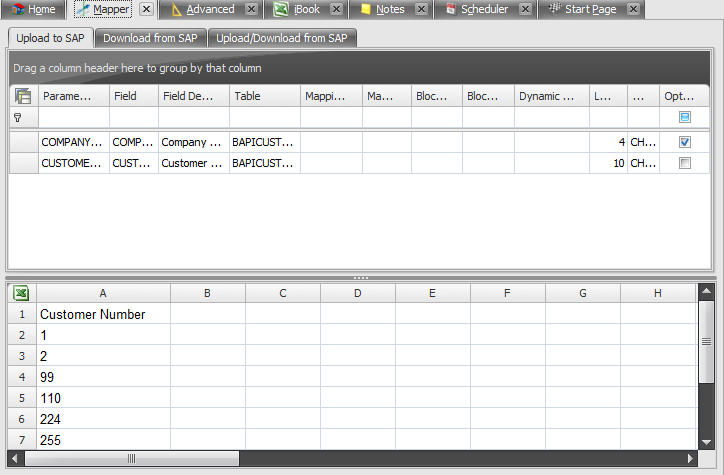Uncheck Optional checkbox for COMPANY row
This screenshot has height=475, width=724.
pyautogui.click(x=685, y=142)
